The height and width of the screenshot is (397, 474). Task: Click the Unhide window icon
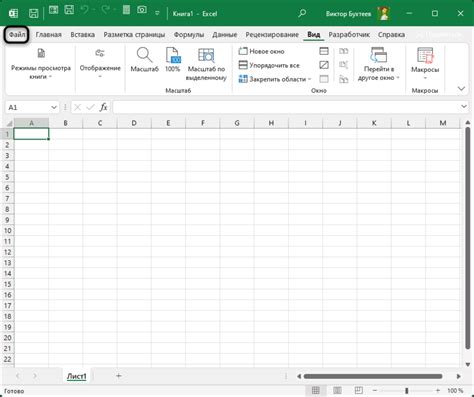(324, 79)
